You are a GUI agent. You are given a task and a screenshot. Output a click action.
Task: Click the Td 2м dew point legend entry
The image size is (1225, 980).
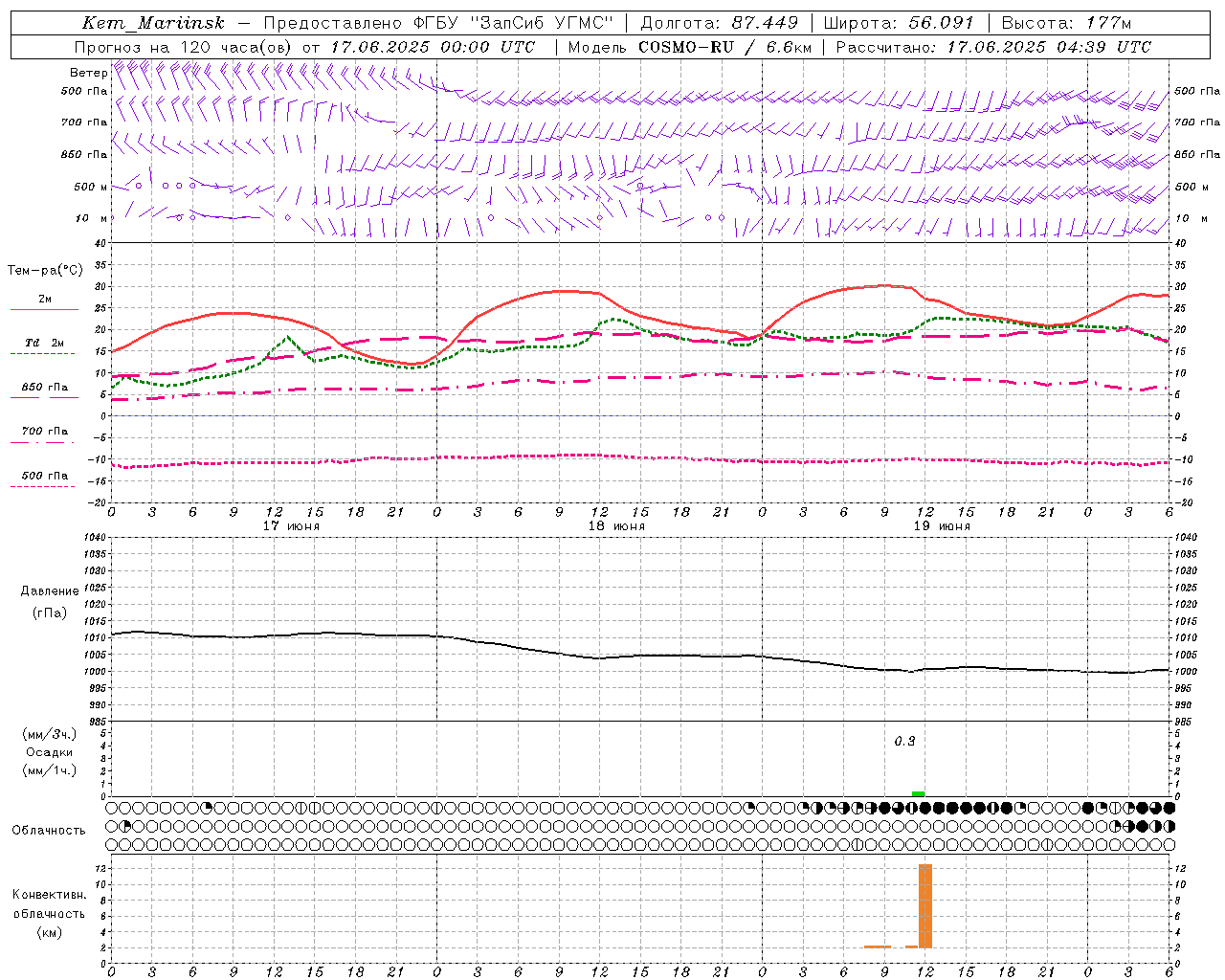[x=44, y=343]
